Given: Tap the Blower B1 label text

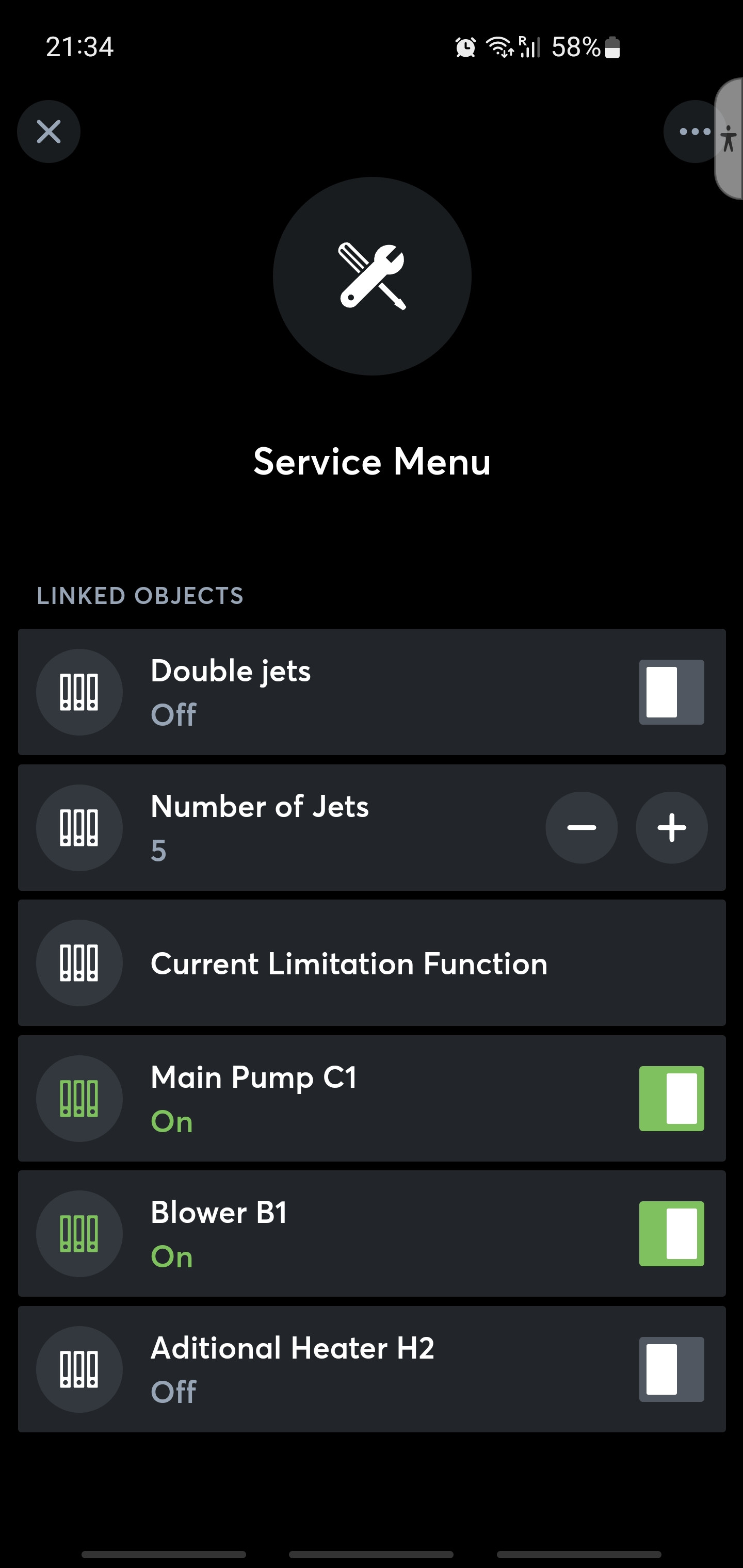Looking at the screenshot, I should (x=219, y=1213).
